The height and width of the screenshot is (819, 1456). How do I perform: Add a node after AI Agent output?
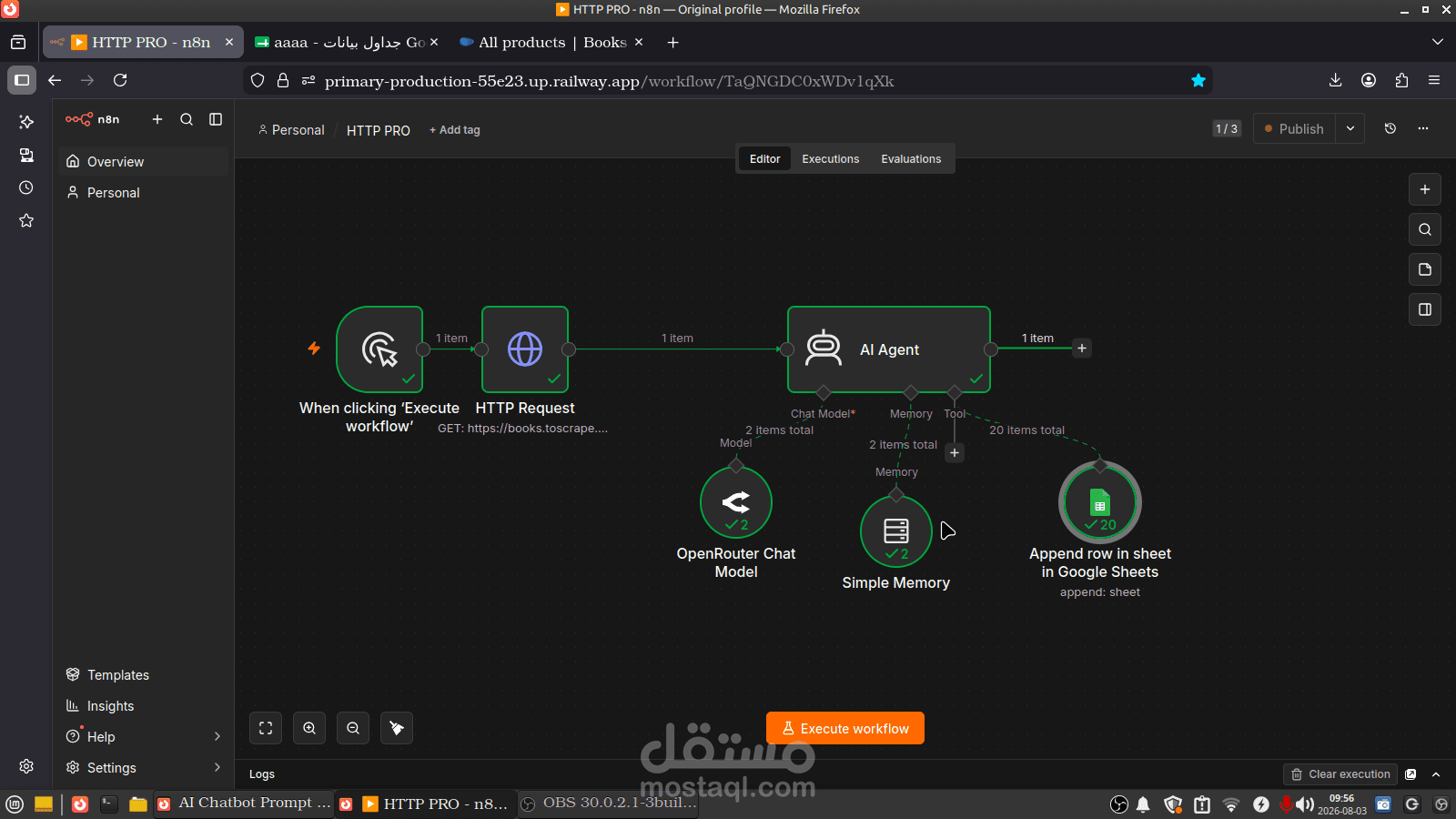[x=1082, y=349]
